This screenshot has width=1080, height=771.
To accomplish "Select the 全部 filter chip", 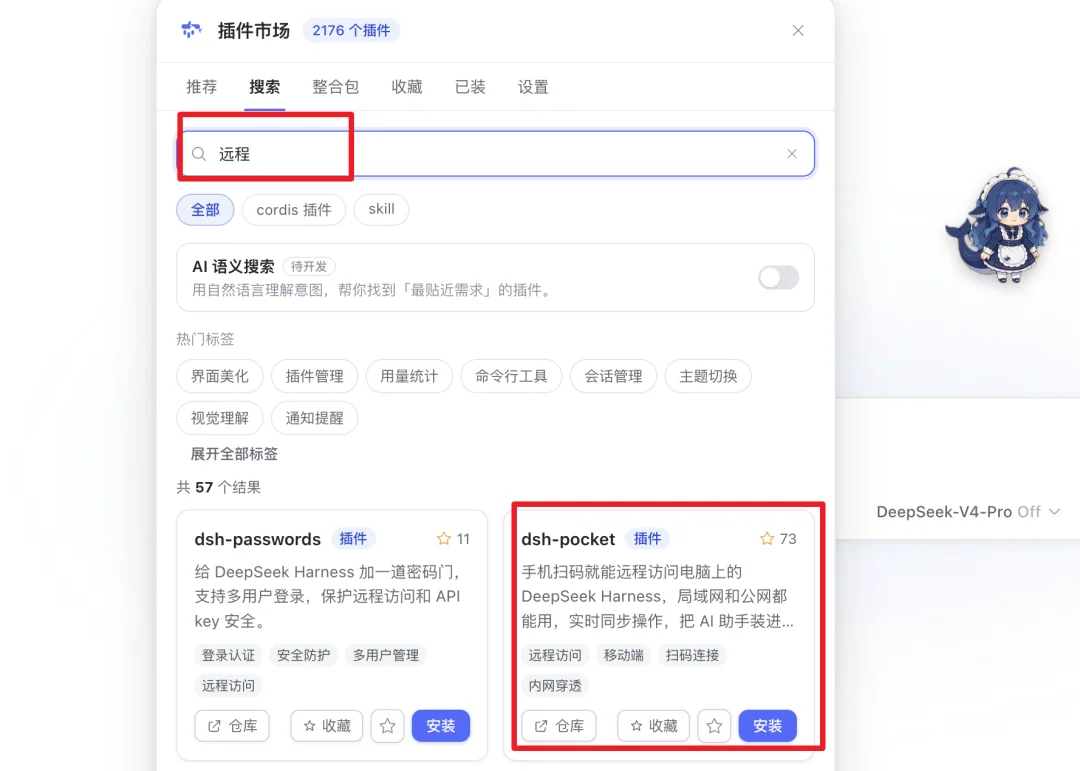I will pos(205,209).
